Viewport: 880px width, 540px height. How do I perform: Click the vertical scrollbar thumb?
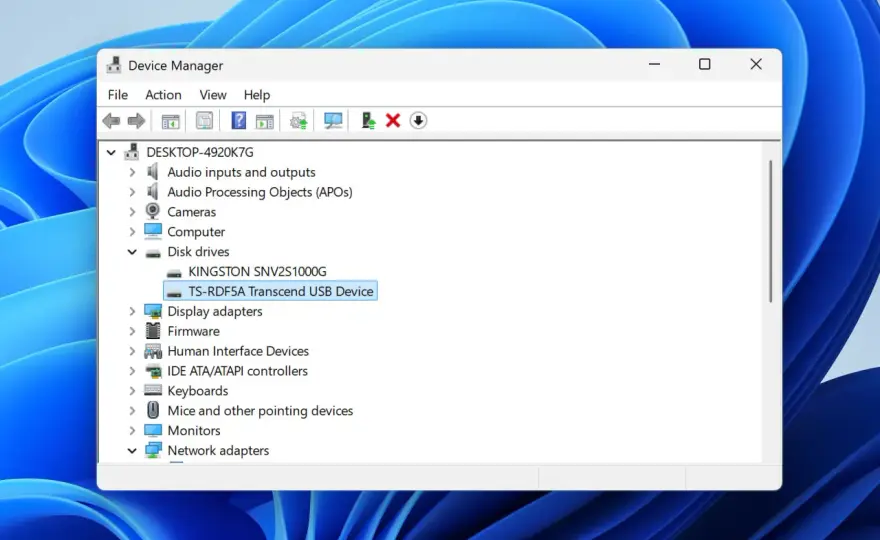point(771,231)
